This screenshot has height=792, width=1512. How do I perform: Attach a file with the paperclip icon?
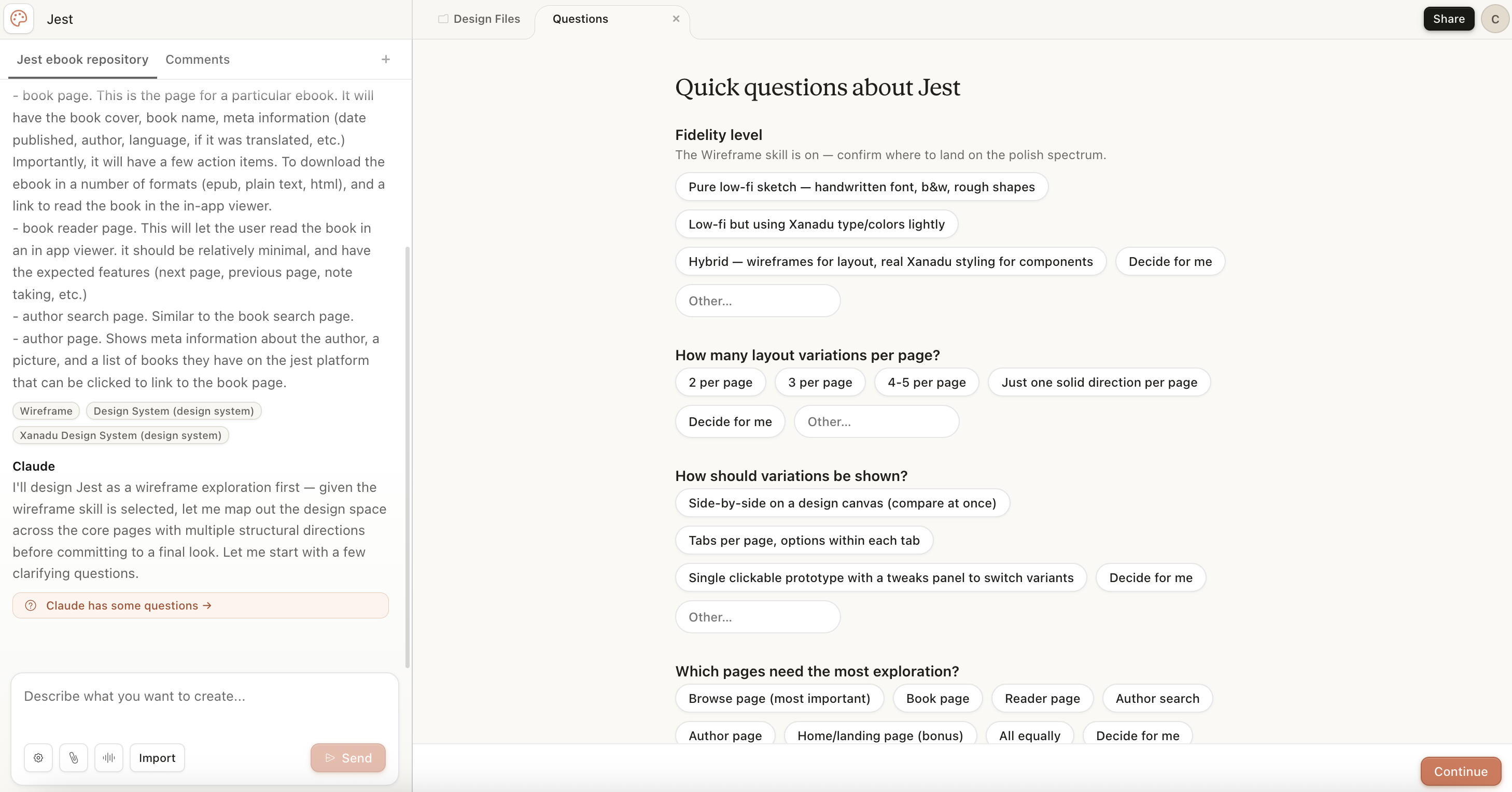pos(73,757)
